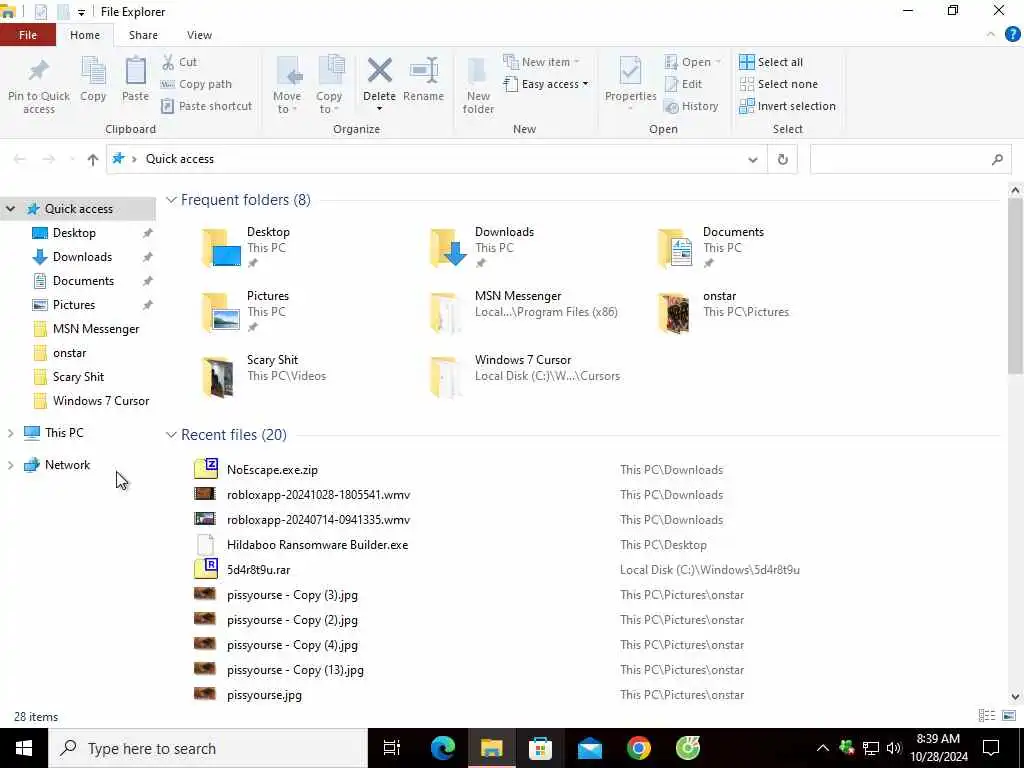Click the Delete X icon
Image resolution: width=1024 pixels, height=768 pixels.
click(379, 71)
